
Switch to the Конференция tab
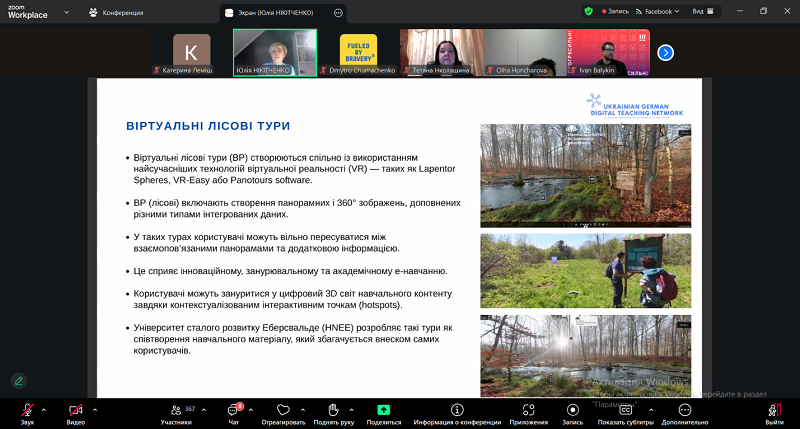(116, 12)
